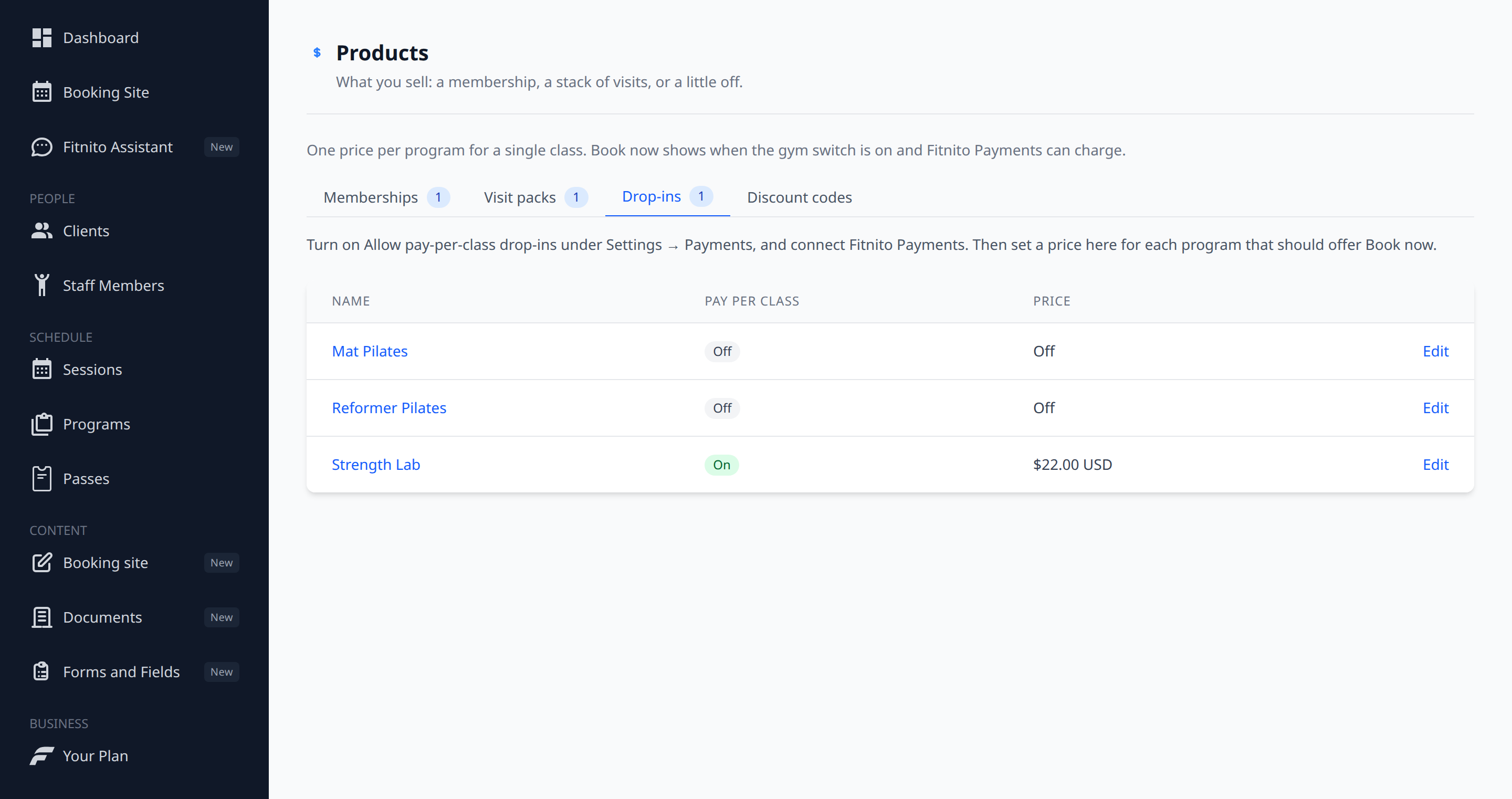Click the PAY PER CLASS column header
Image resolution: width=1512 pixels, height=799 pixels.
pos(751,301)
